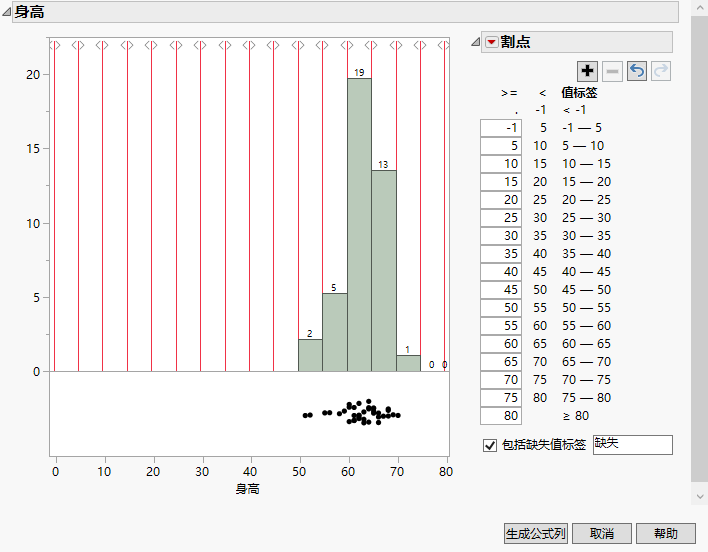Image resolution: width=708 pixels, height=552 pixels.
Task: Click the cut line handle at value 10
Action: 102,45
